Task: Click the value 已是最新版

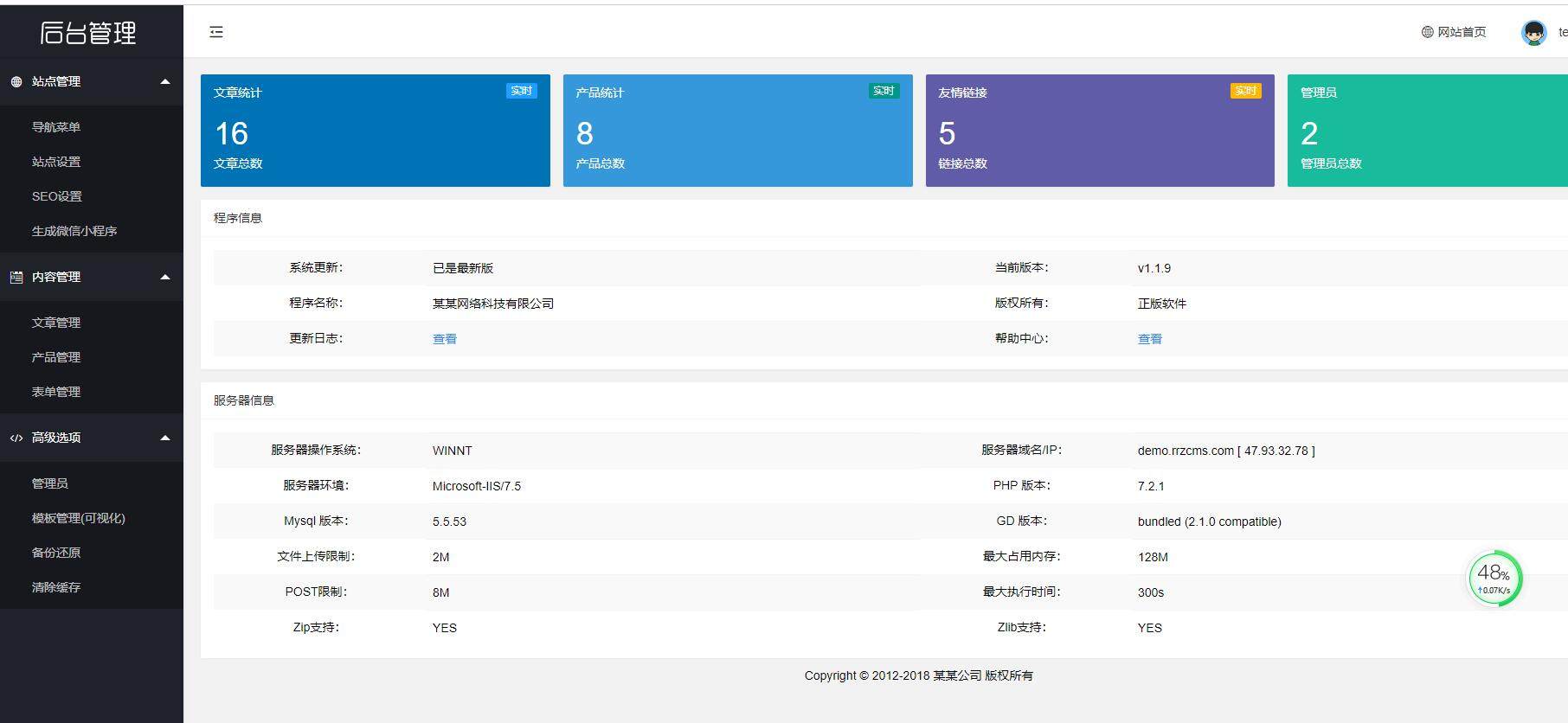Action: [463, 268]
